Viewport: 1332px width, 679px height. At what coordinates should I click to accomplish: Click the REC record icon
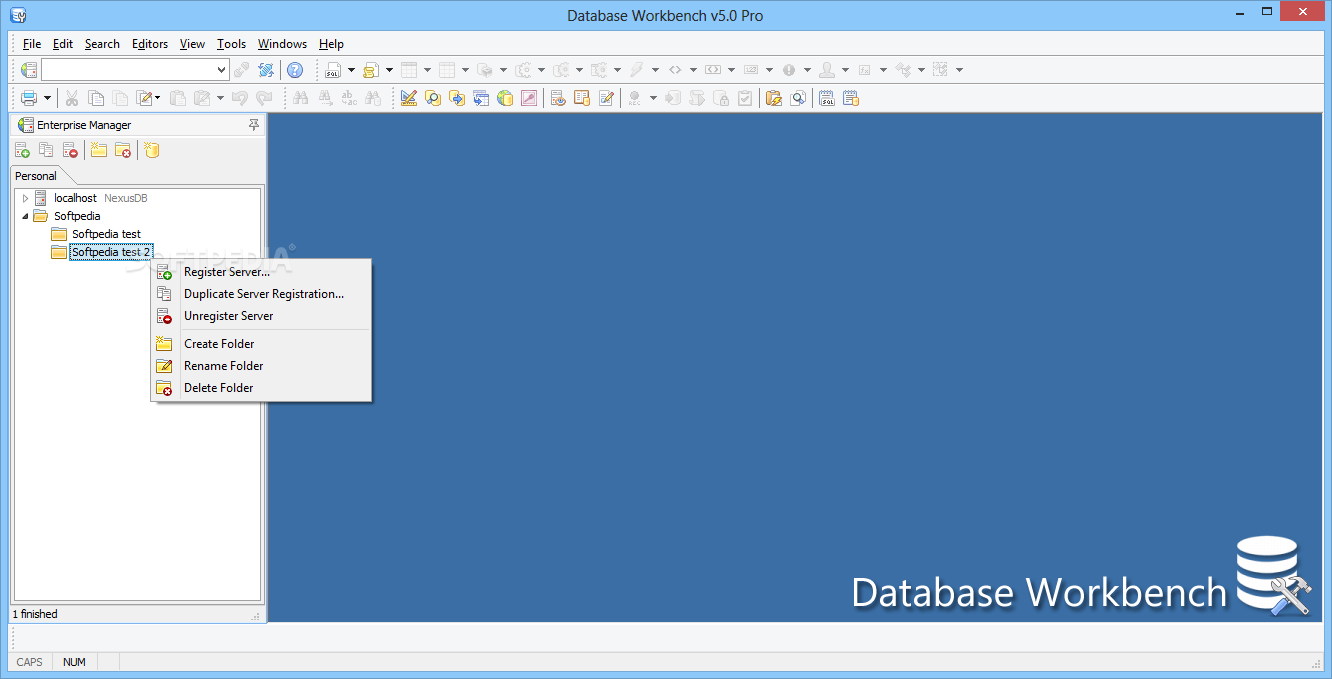[634, 98]
